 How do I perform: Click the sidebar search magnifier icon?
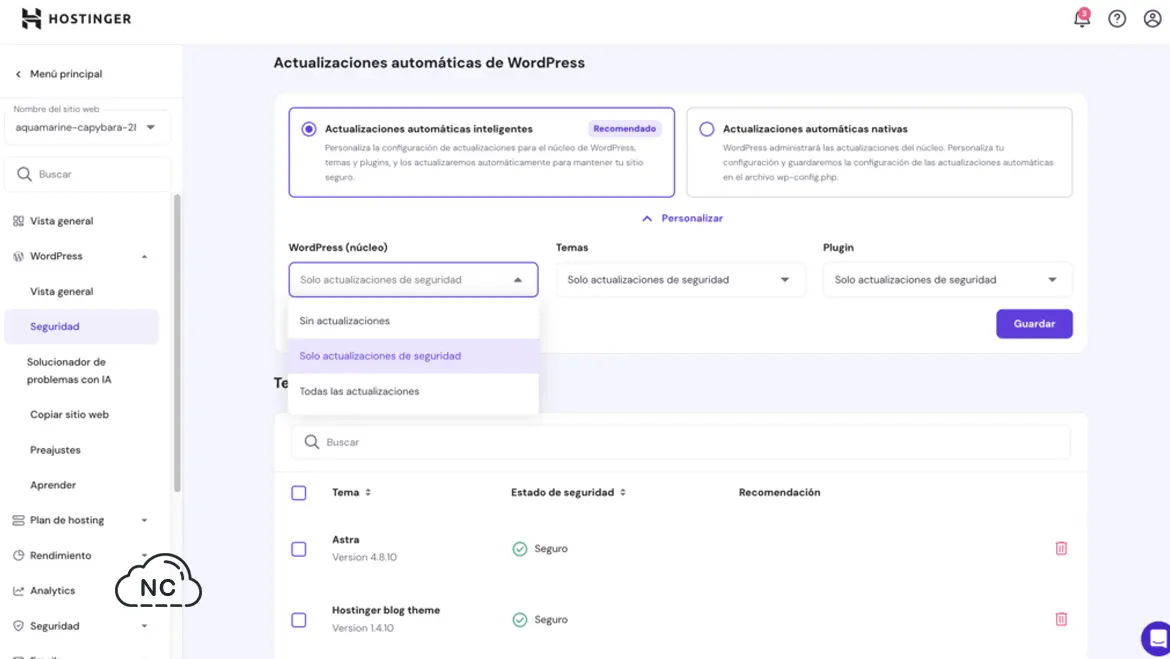(25, 174)
